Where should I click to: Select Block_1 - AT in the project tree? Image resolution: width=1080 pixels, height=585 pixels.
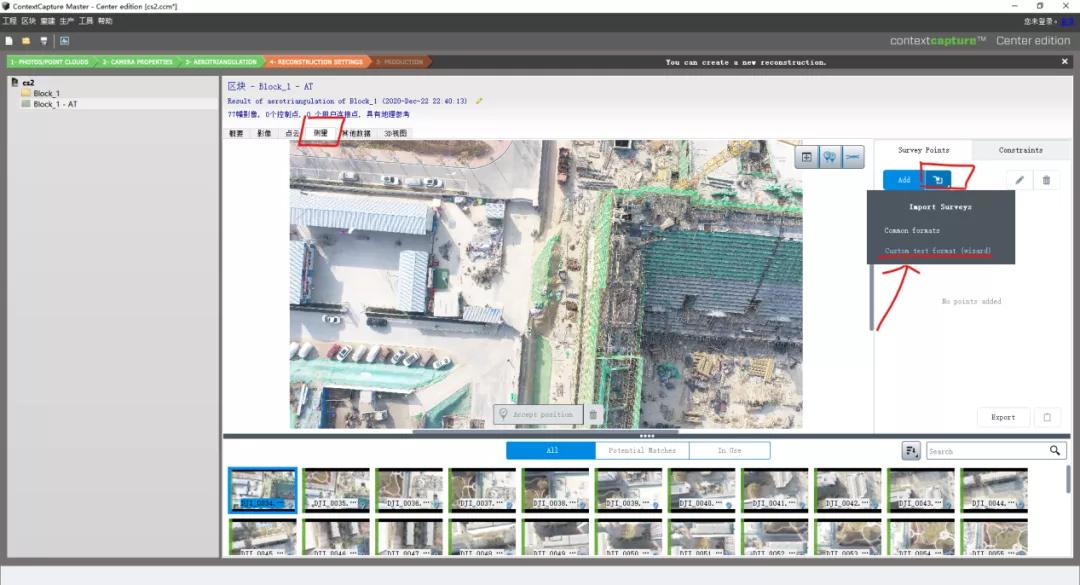[57, 103]
